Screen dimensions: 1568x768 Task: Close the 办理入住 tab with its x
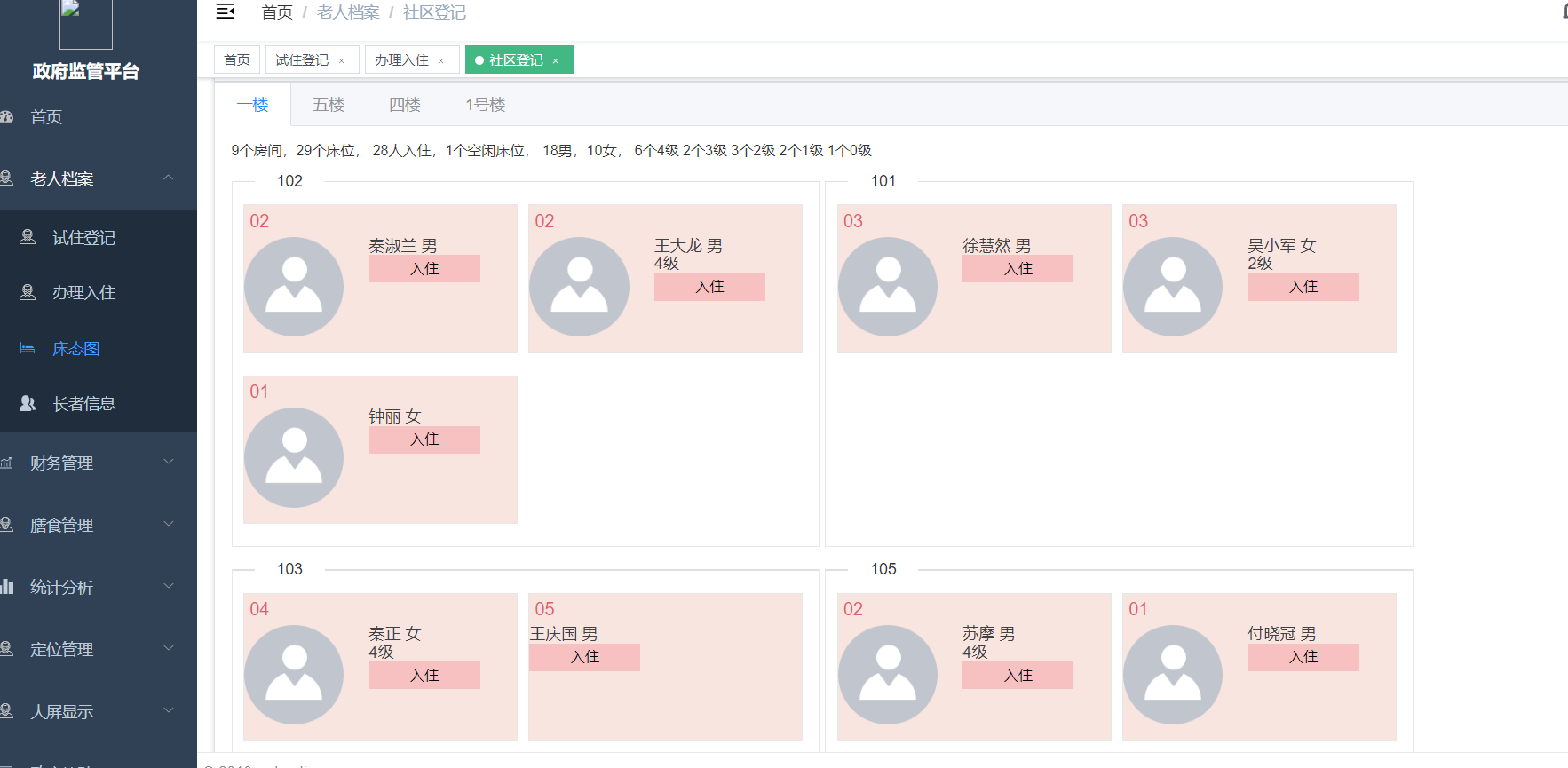pyautogui.click(x=441, y=60)
